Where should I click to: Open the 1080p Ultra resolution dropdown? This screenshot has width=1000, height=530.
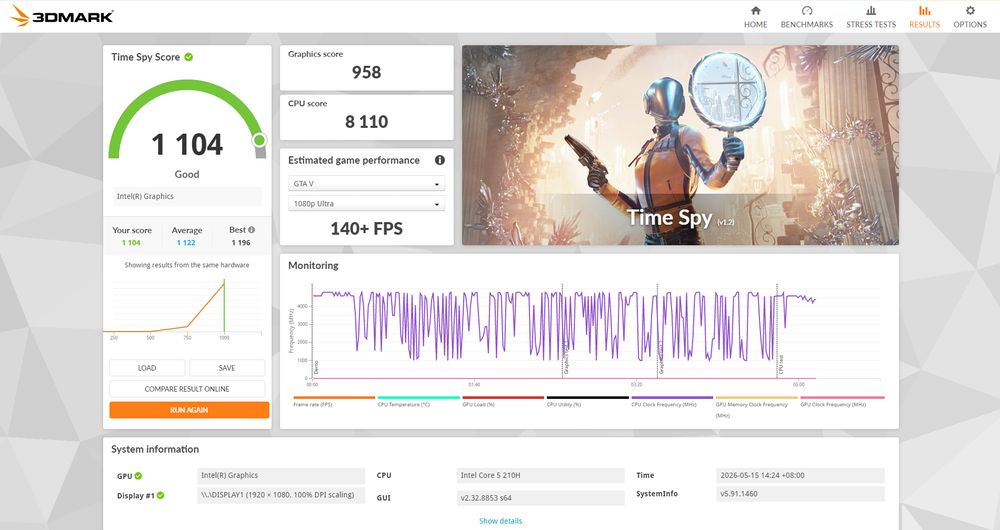click(x=367, y=203)
